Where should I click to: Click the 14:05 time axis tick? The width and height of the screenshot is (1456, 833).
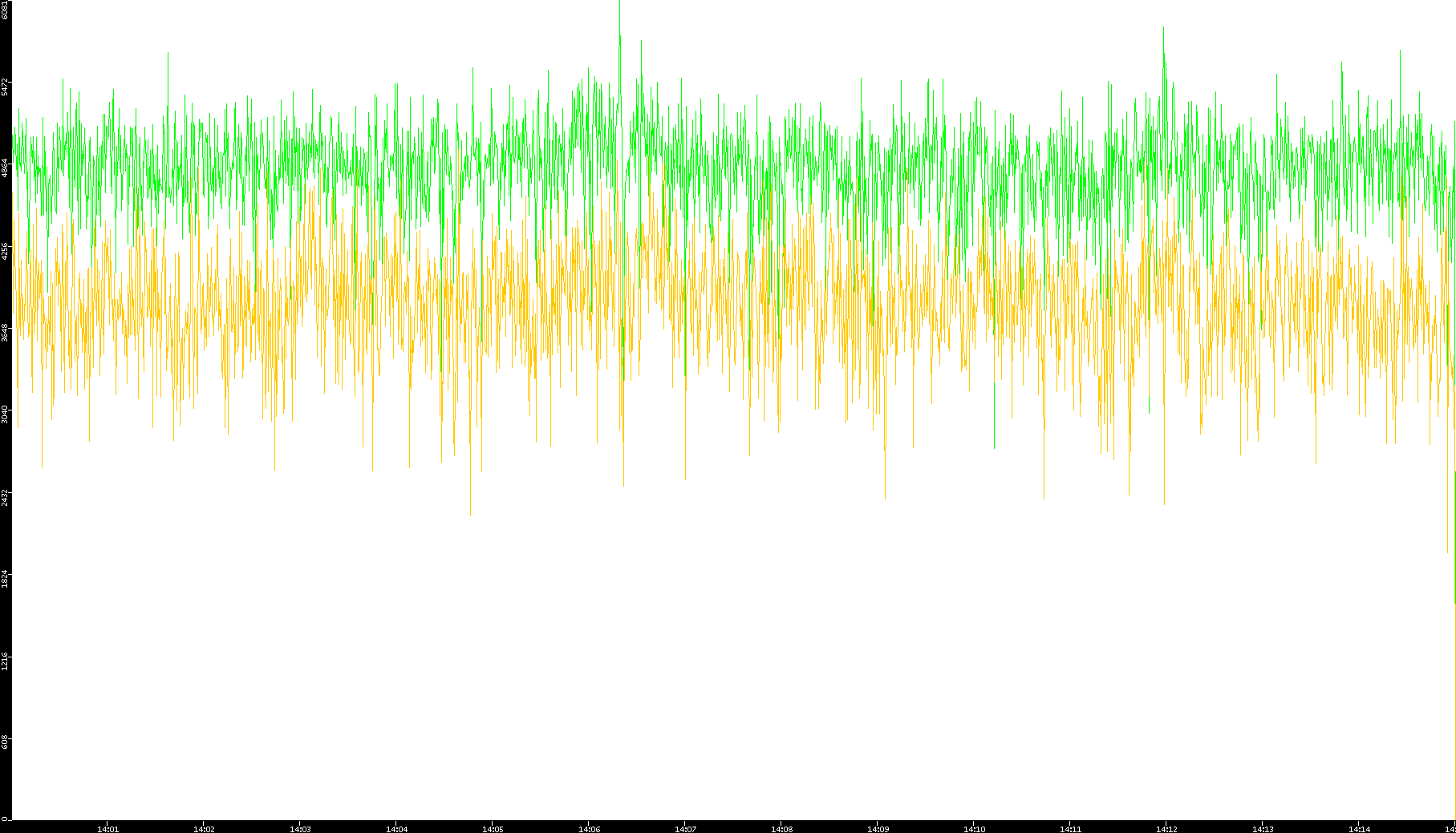point(493,829)
